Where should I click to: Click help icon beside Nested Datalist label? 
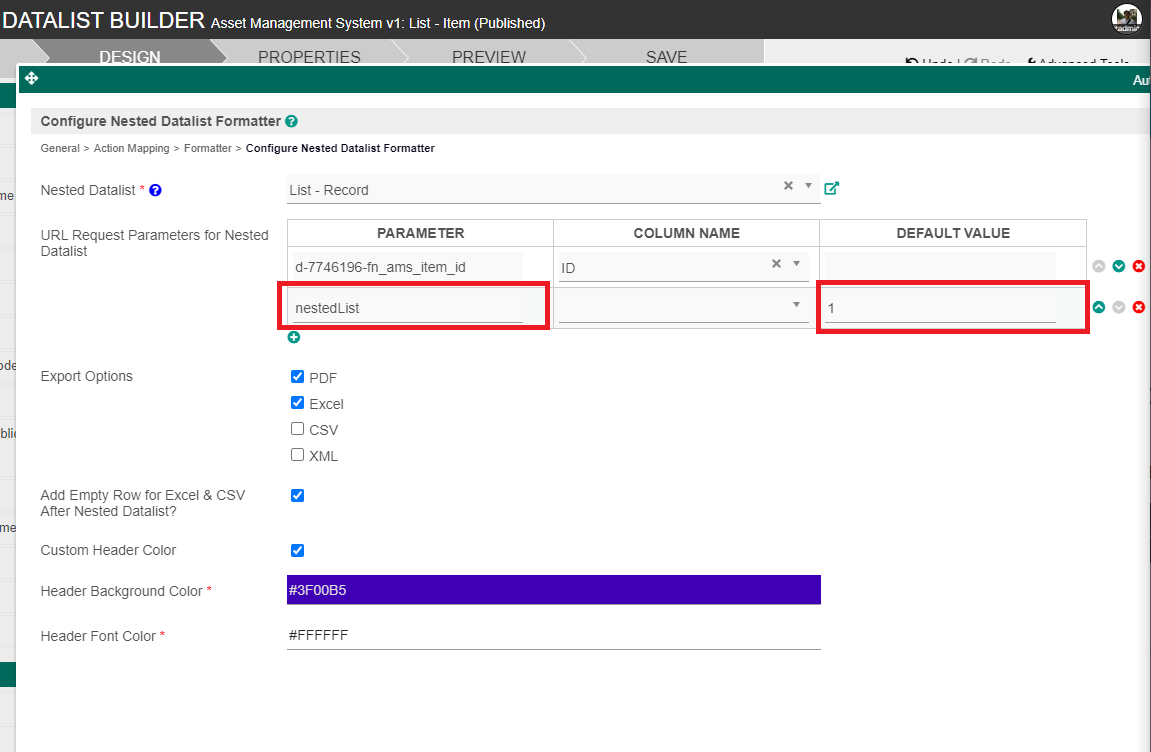[156, 190]
